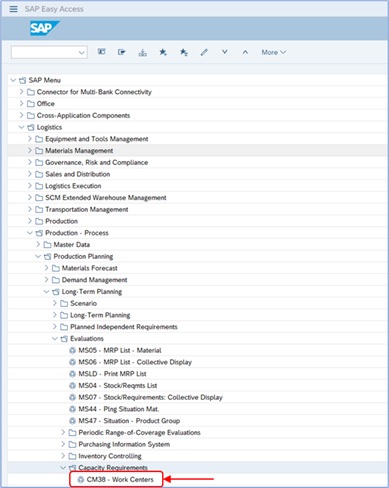Click the SAP logo

(45, 28)
